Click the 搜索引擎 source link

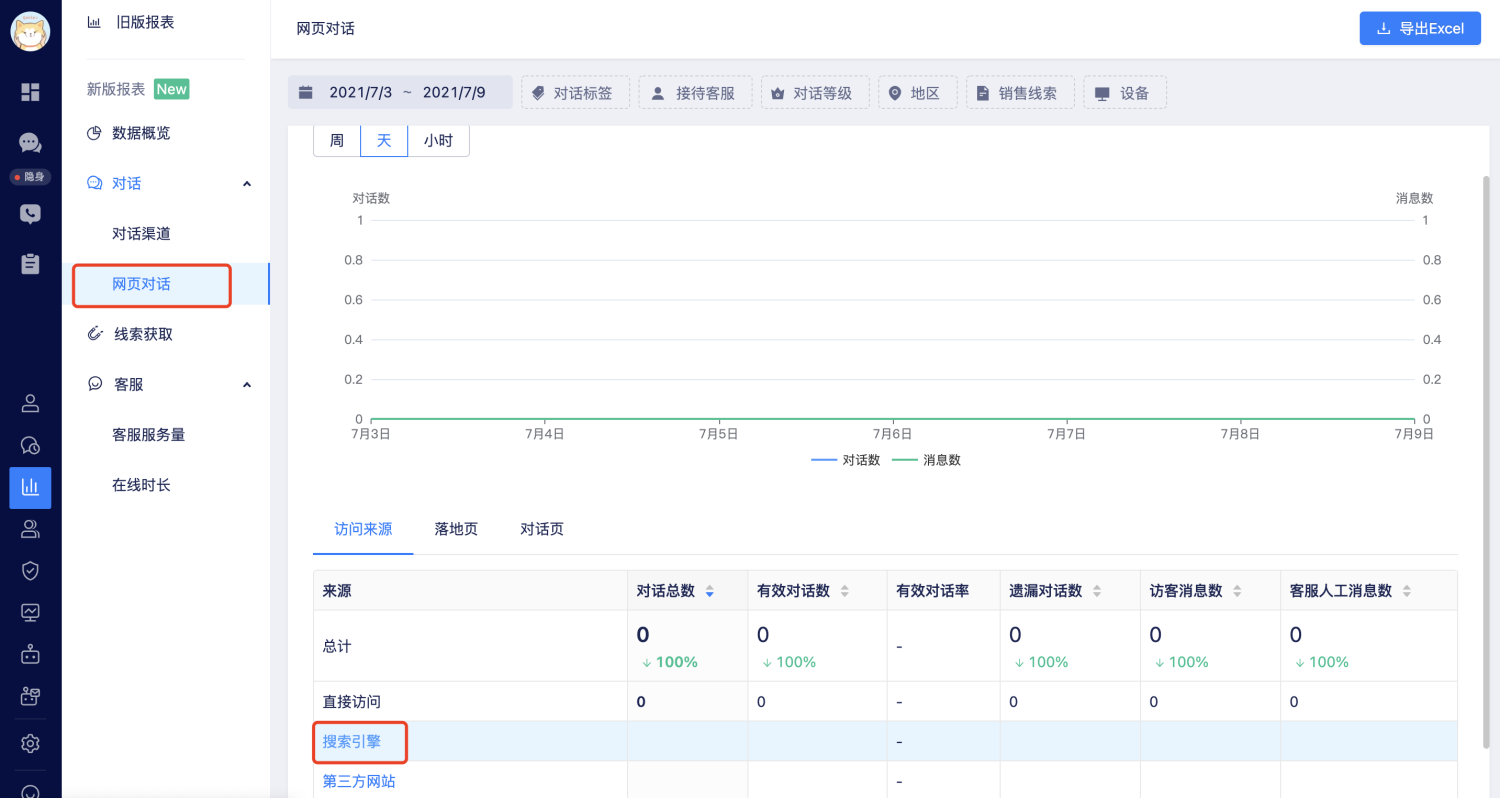click(x=352, y=742)
